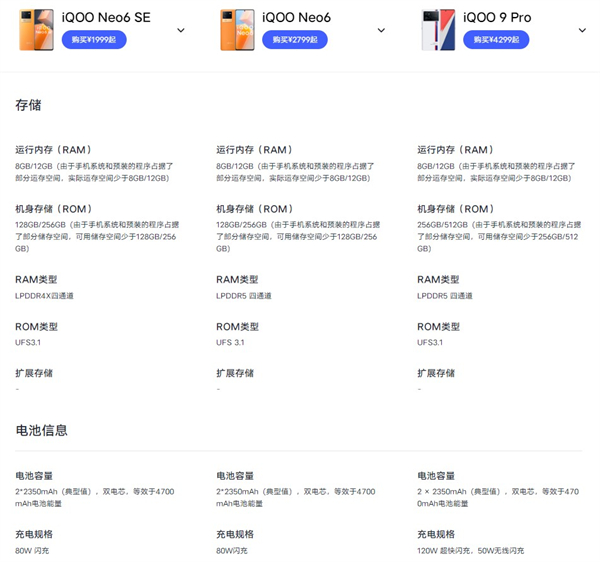This screenshot has width=600, height=562.
Task: Select the iQOO Neo6 SE title text
Action: click(x=106, y=18)
